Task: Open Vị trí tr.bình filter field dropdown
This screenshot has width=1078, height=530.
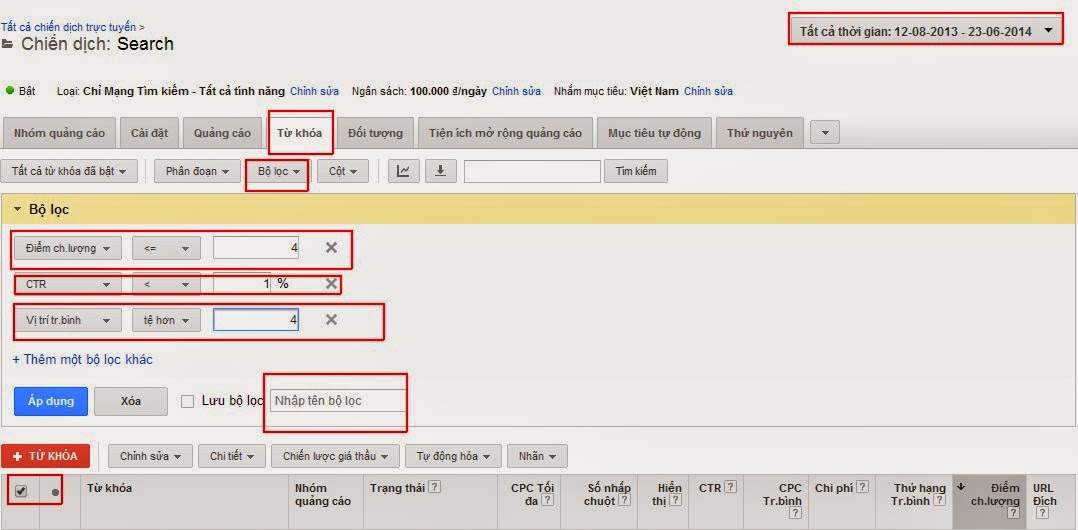Action: 67,320
